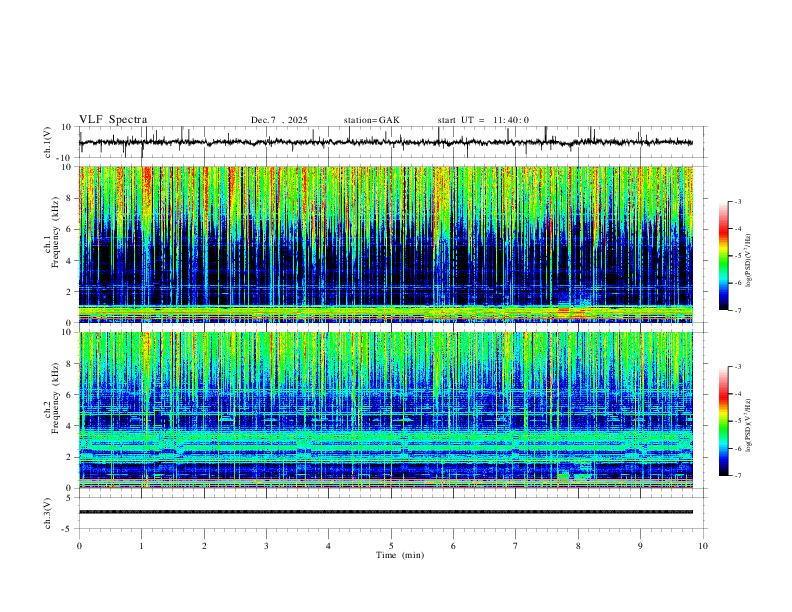Click the log(PSD) label beside ch.1 color bar
This screenshot has height=612, width=792.
point(748,261)
